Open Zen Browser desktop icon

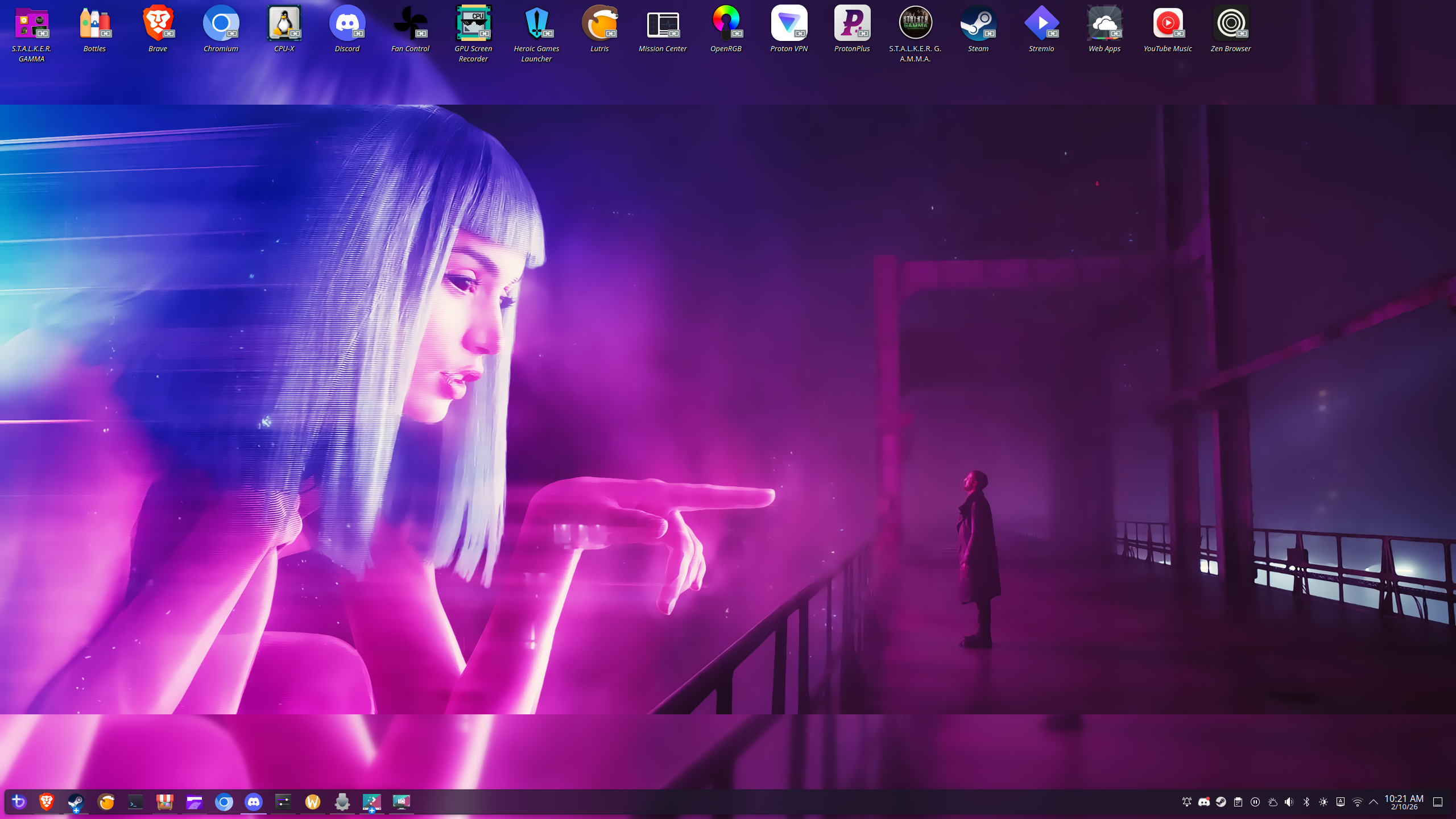[x=1231, y=24]
